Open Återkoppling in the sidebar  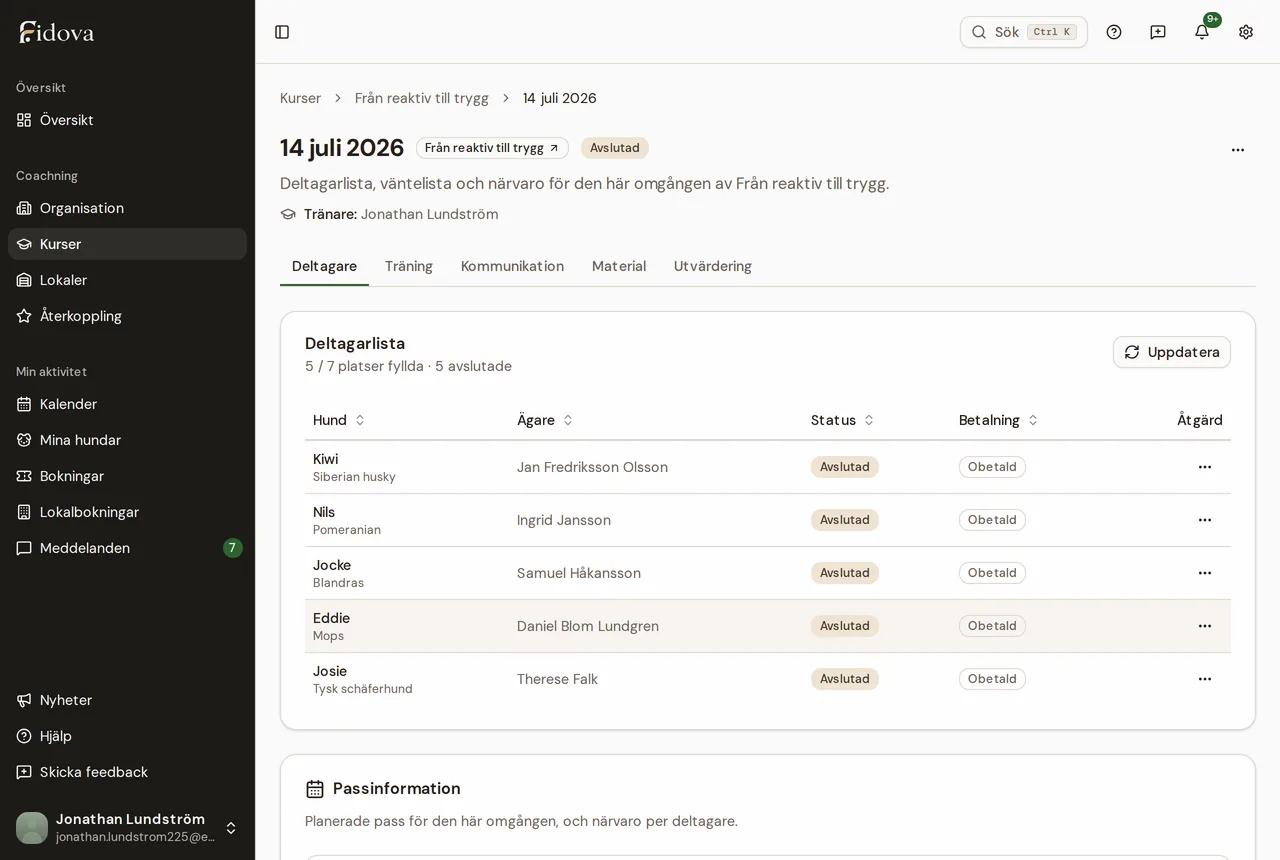[127, 316]
